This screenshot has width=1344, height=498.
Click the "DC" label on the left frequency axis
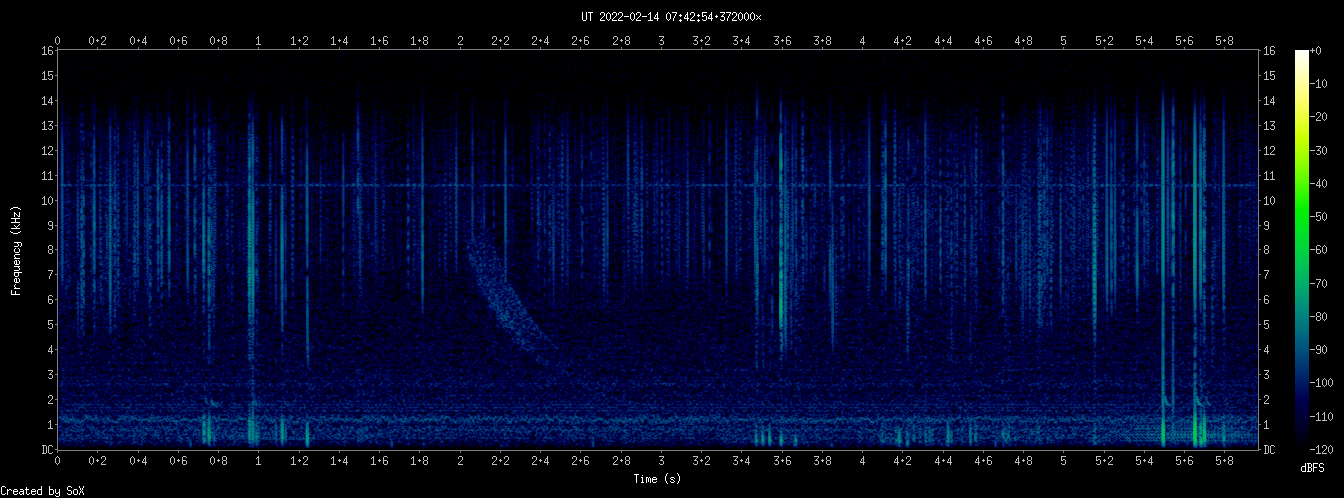point(47,449)
